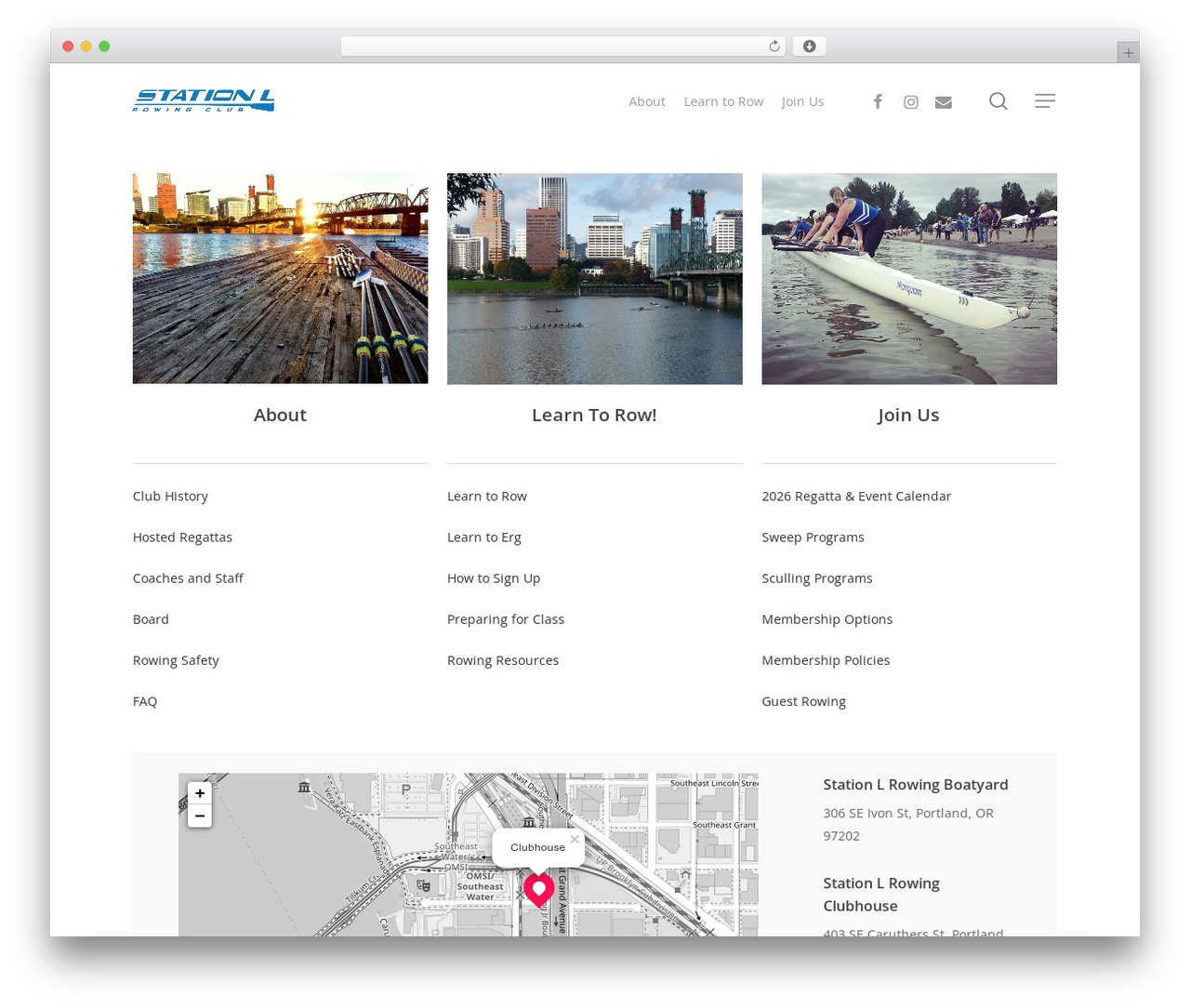Open the Station L Facebook page icon
1190x1008 pixels.
pos(878,101)
